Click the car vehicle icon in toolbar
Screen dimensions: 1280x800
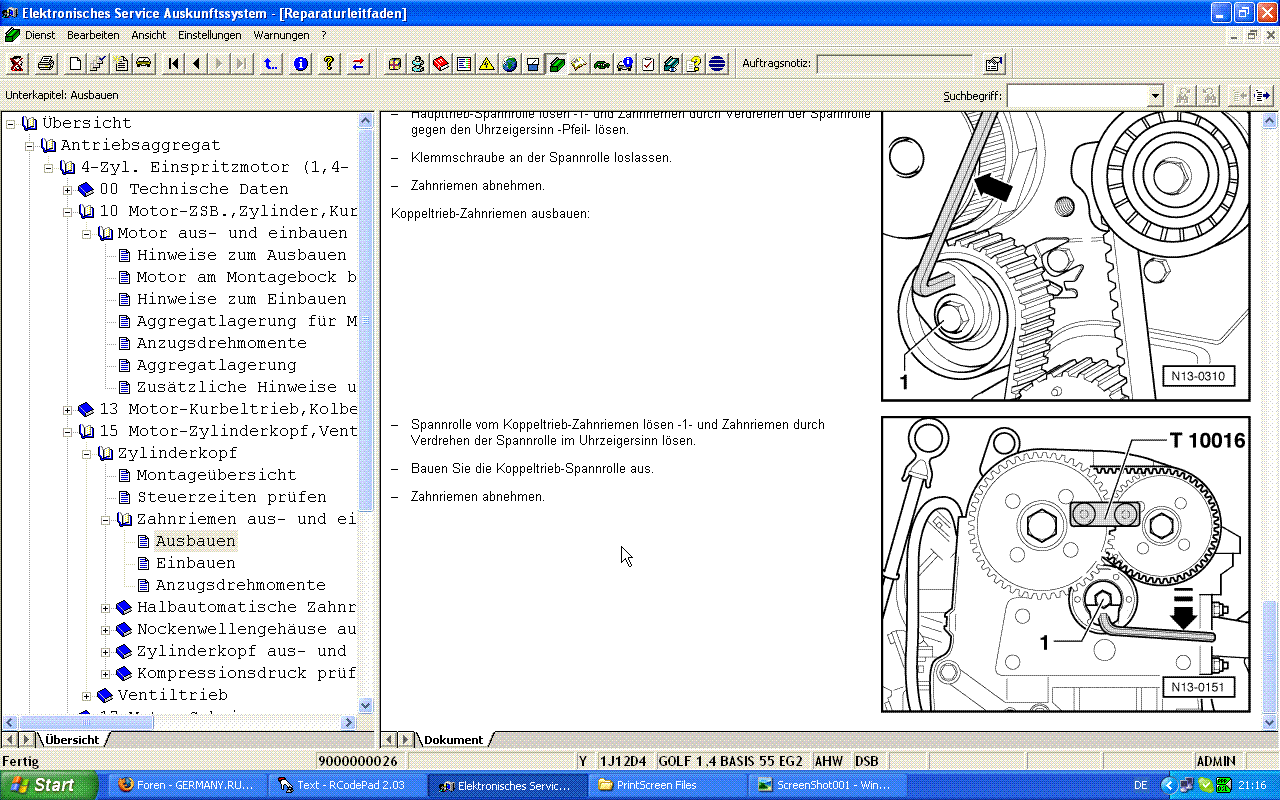pos(144,64)
